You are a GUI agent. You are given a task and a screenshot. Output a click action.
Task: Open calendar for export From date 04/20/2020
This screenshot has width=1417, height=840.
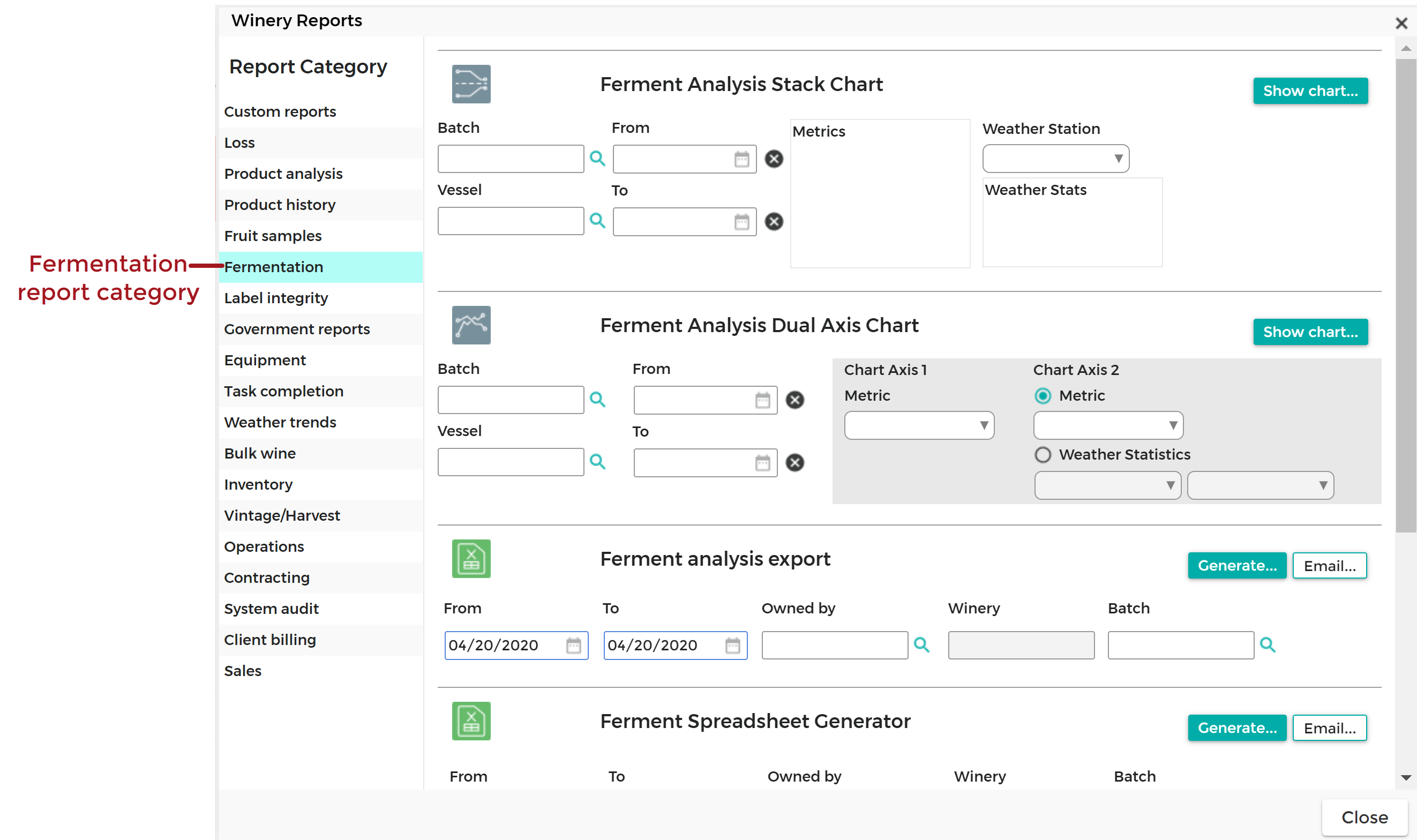click(573, 646)
